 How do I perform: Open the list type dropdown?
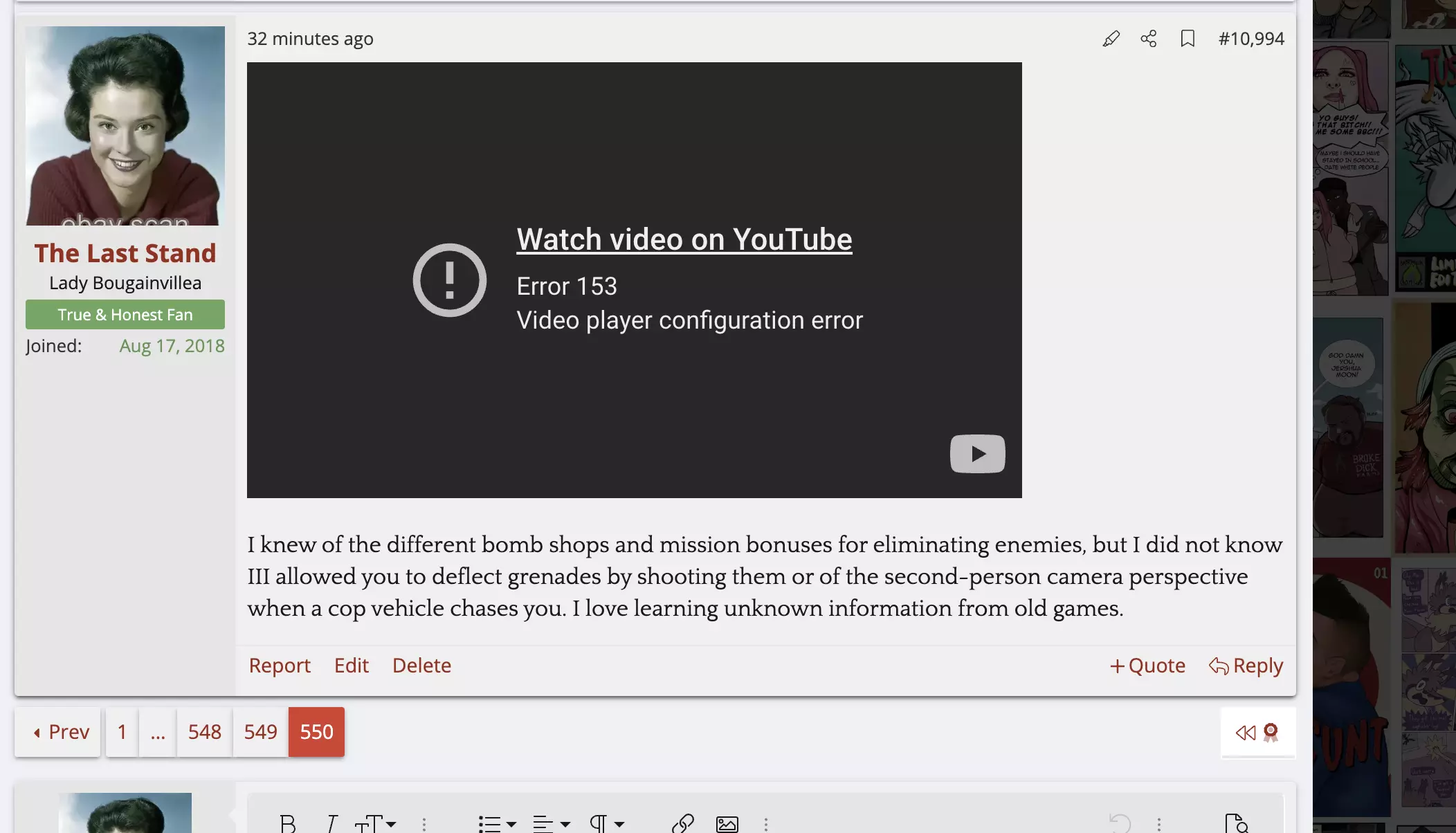point(497,824)
